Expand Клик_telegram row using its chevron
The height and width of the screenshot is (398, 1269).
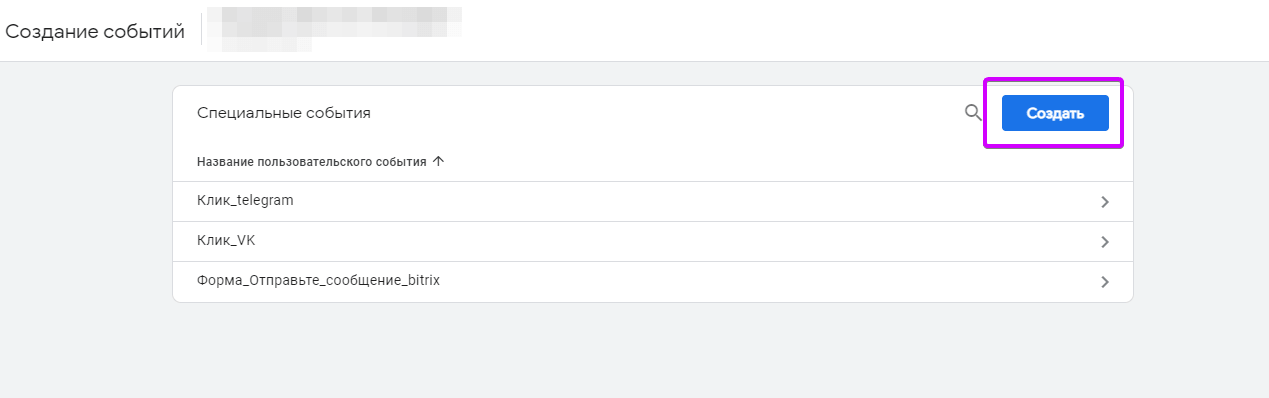[1105, 201]
